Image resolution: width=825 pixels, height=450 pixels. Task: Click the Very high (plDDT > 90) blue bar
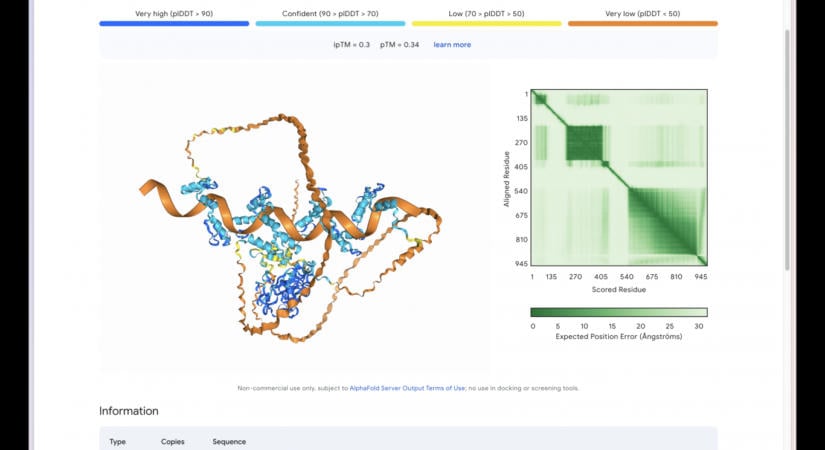[174, 24]
